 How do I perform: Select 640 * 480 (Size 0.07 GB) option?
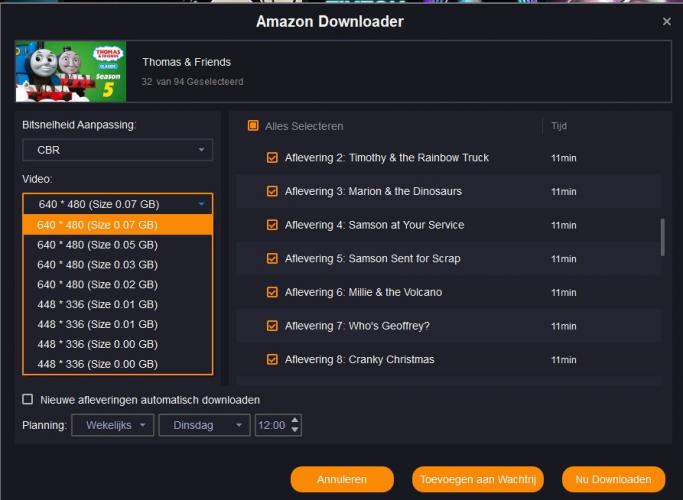coord(118,225)
